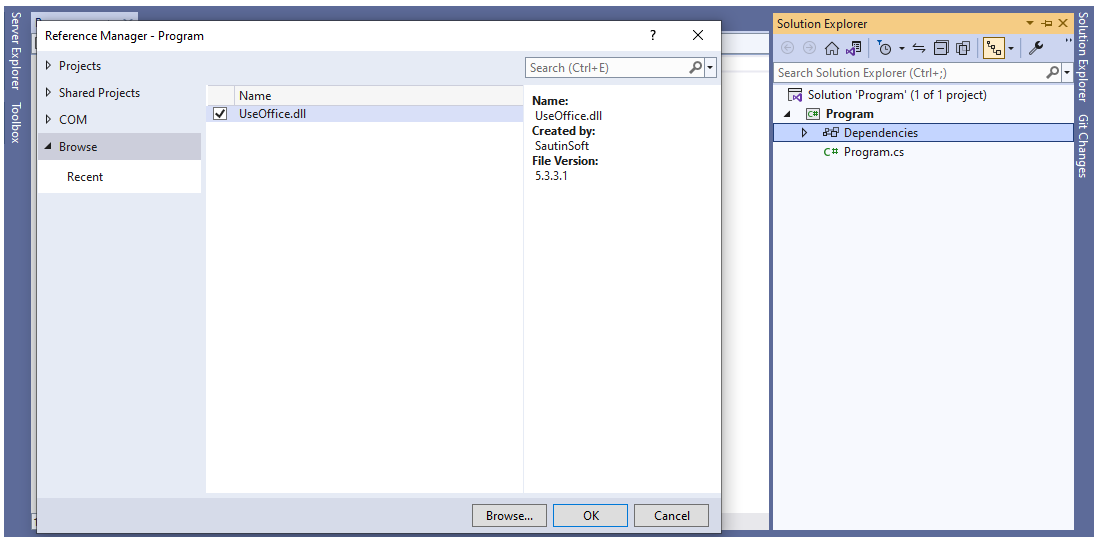The width and height of the screenshot is (1099, 545).
Task: Click the Home icon in Solution Explorer
Action: (831, 48)
